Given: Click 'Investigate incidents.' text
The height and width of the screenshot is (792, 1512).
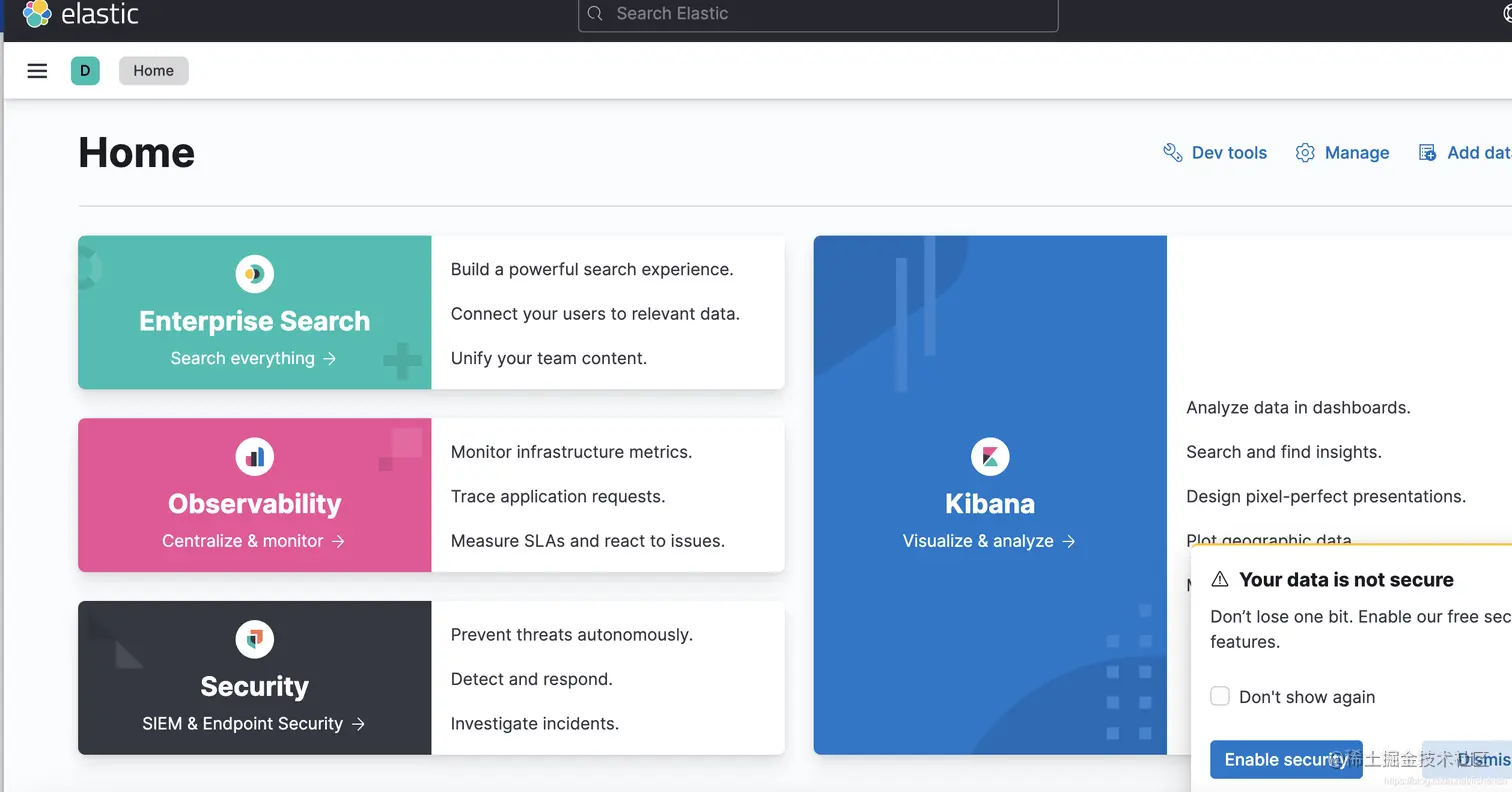Looking at the screenshot, I should click(x=535, y=723).
